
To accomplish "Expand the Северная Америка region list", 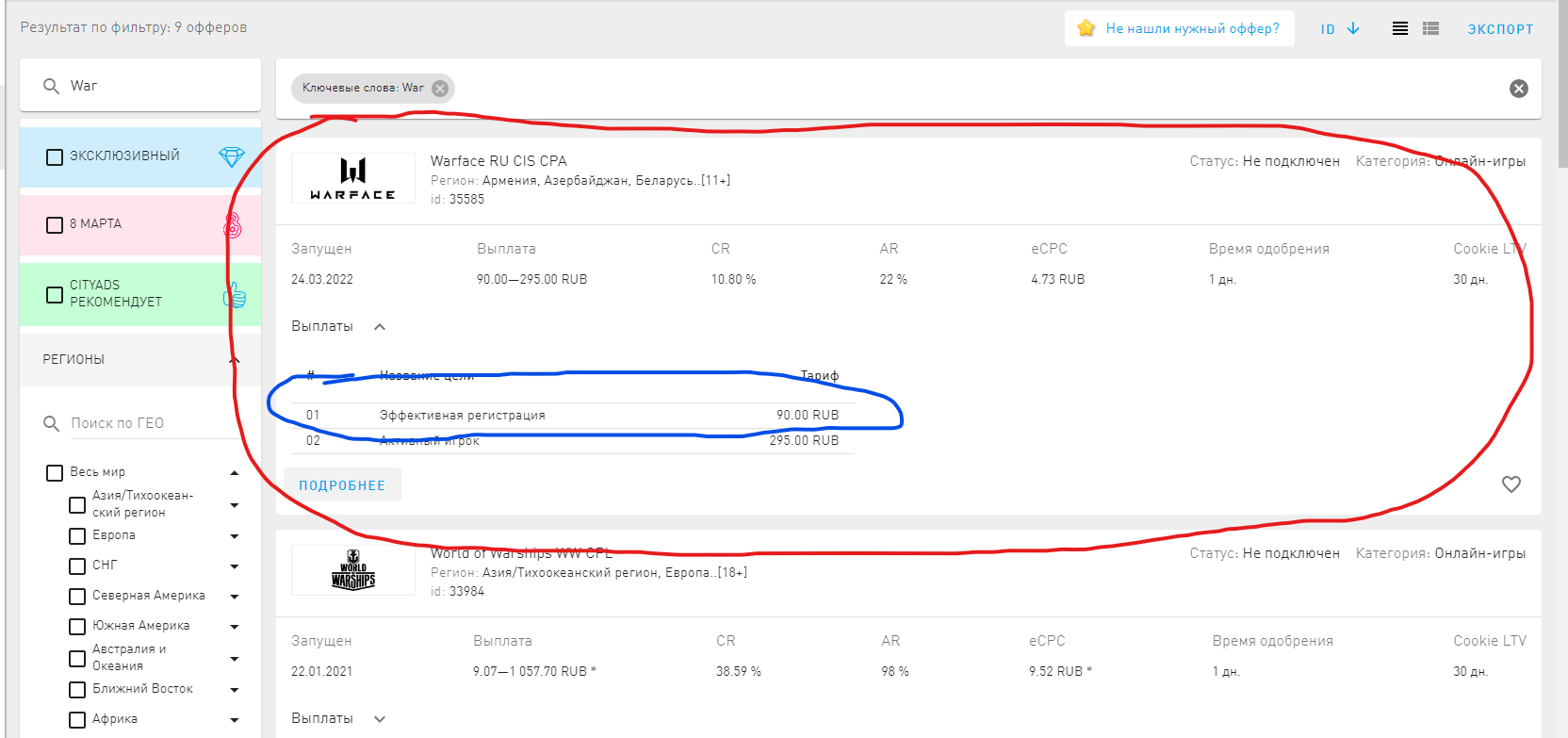I will pos(235,597).
